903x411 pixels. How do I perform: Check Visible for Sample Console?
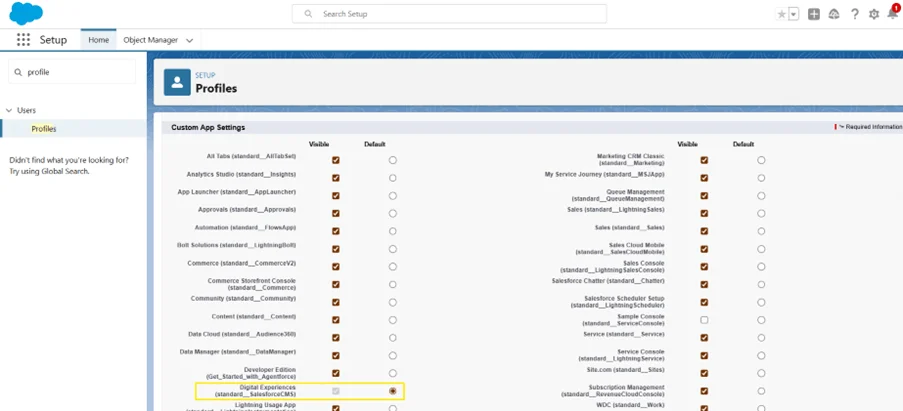tap(704, 320)
